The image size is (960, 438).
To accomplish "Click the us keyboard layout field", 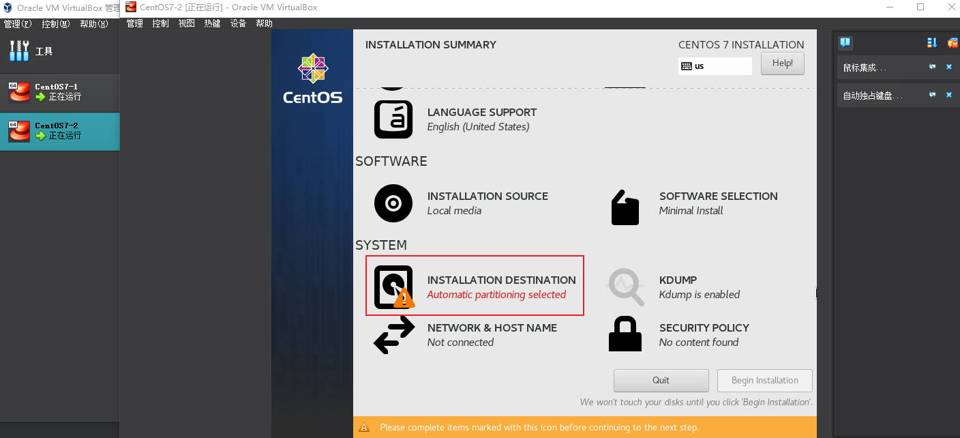I will 715,66.
